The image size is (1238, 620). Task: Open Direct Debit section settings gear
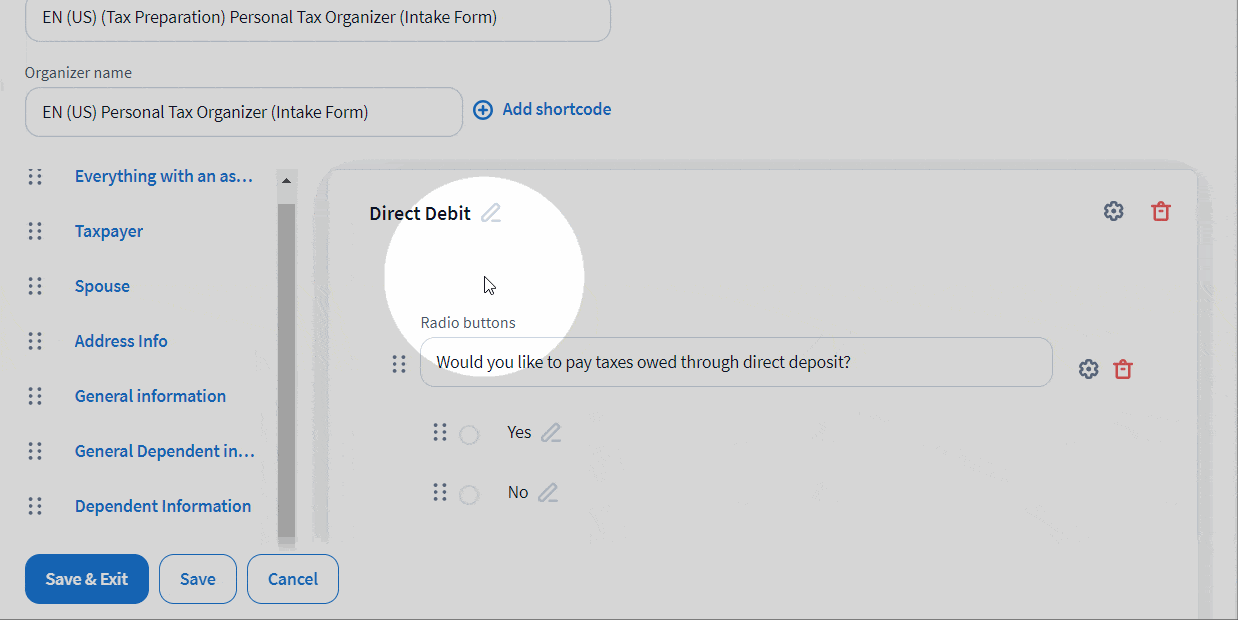pyautogui.click(x=1113, y=211)
